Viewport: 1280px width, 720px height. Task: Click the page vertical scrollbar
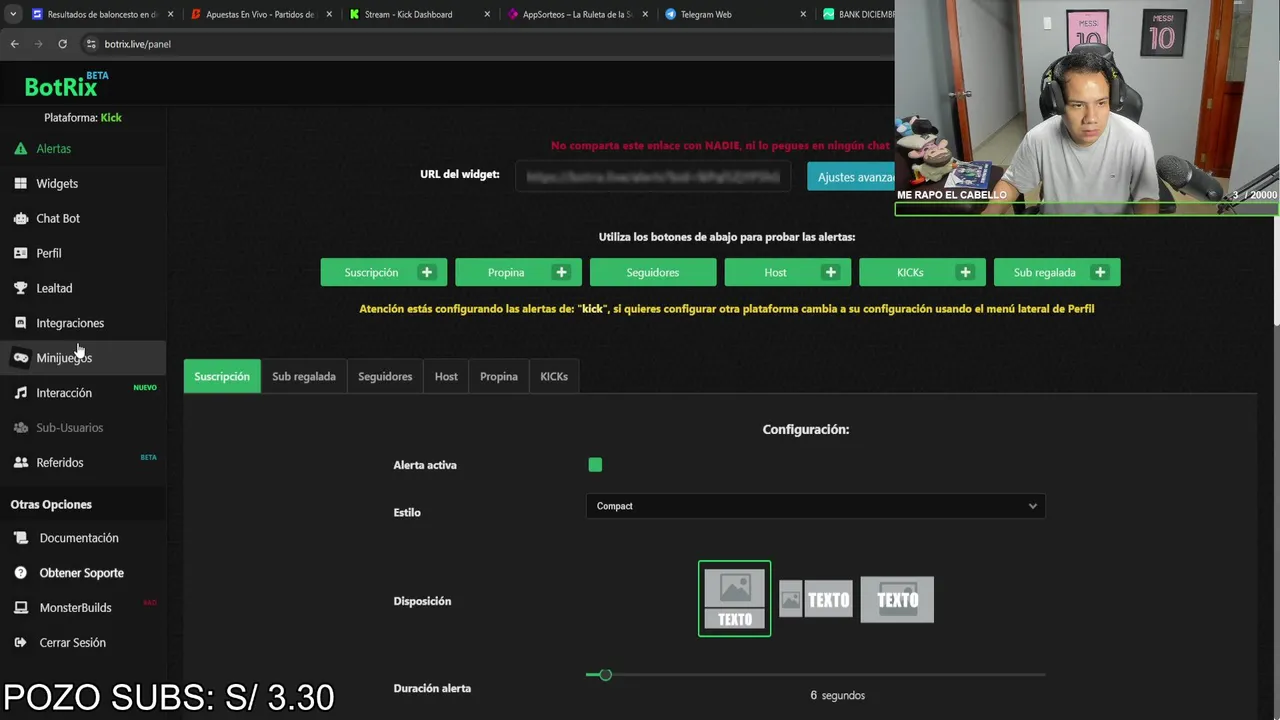tap(1275, 270)
